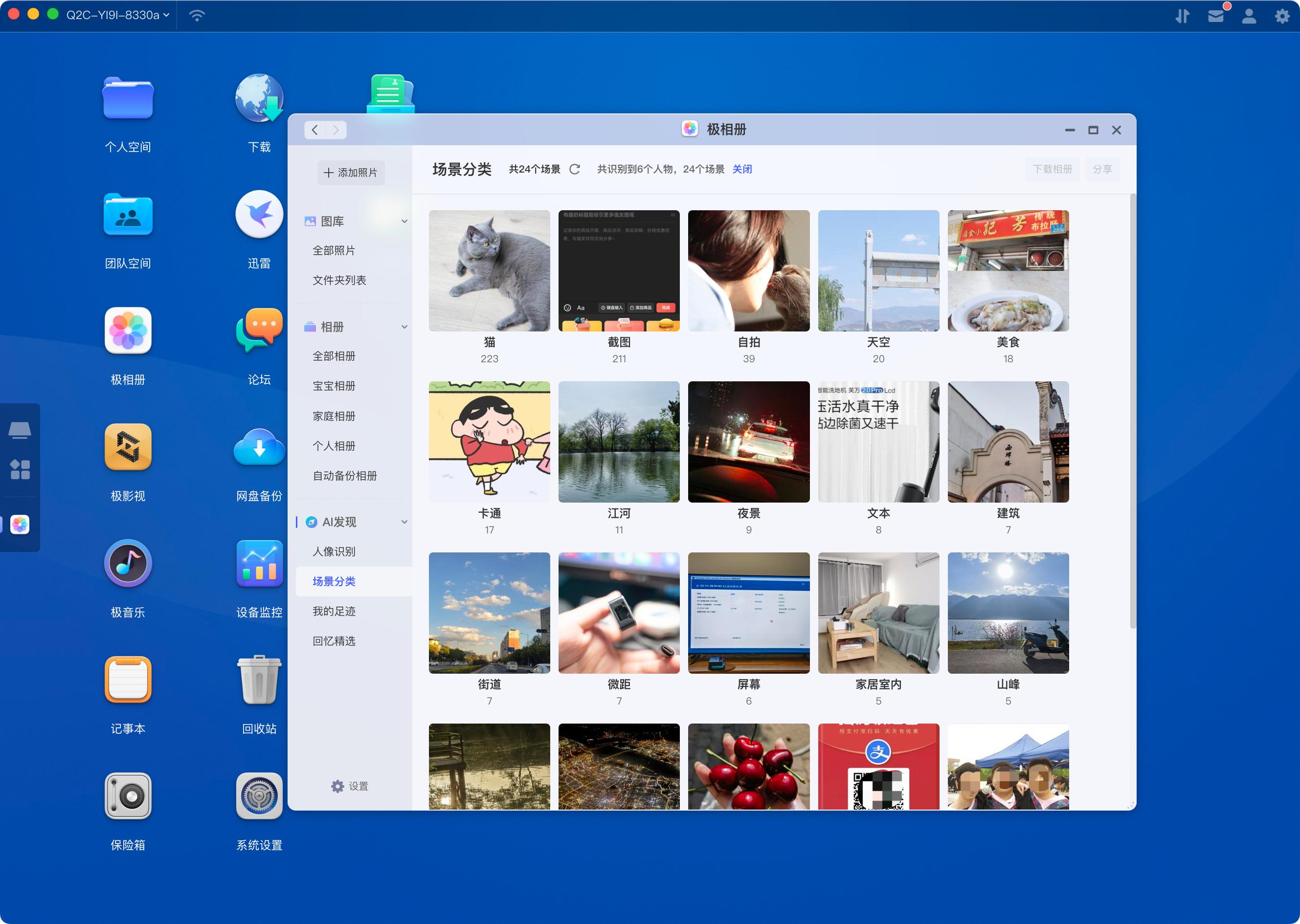
Task: Collapse the AI发现 section chevron
Action: [x=404, y=522]
